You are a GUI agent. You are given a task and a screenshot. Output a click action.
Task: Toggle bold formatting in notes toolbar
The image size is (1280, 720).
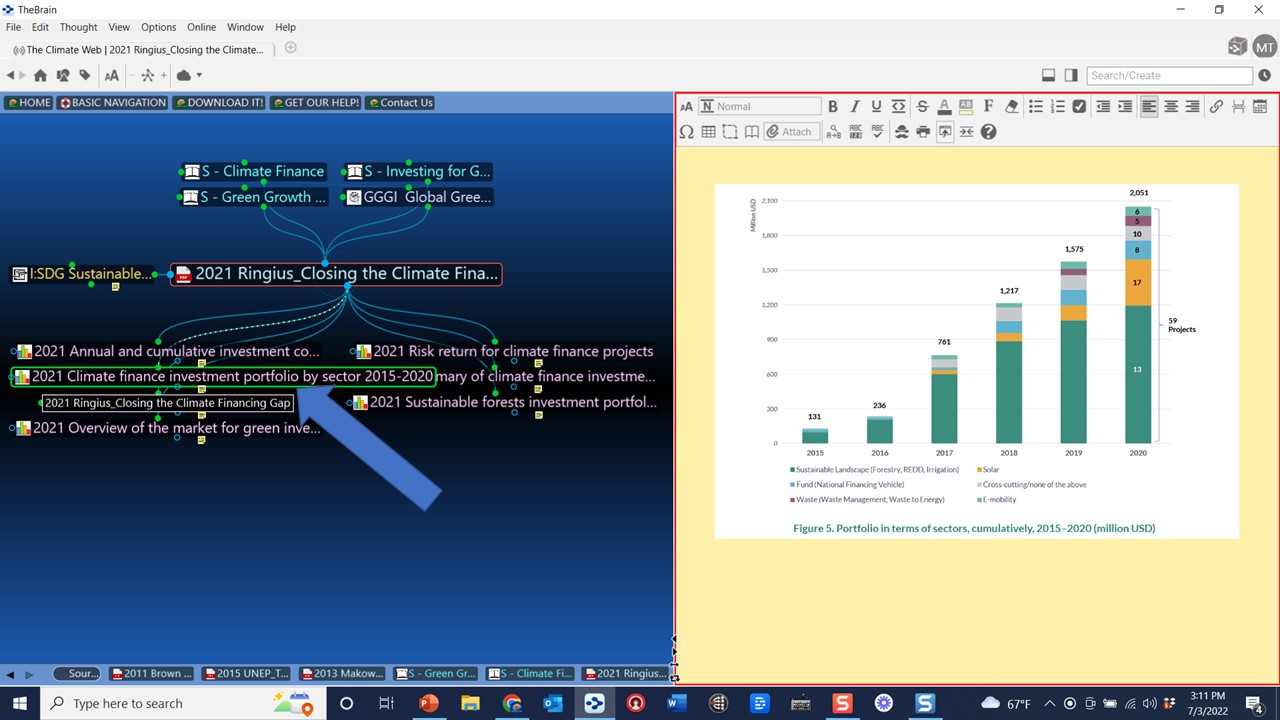(832, 106)
